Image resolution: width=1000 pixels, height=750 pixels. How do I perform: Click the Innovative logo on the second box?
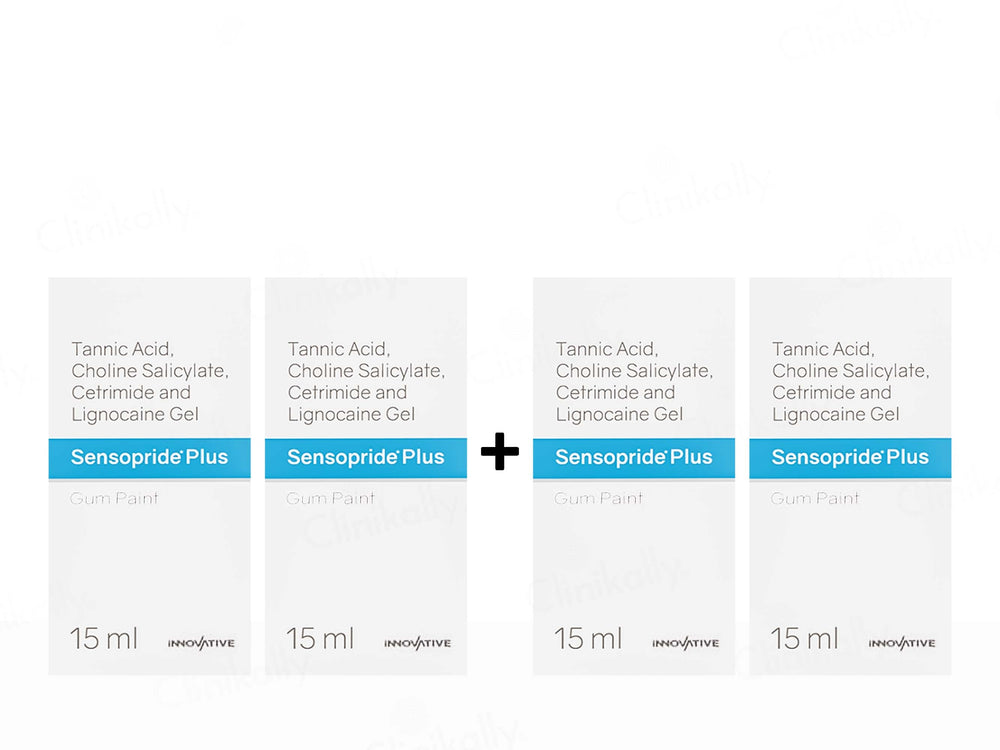coord(417,643)
